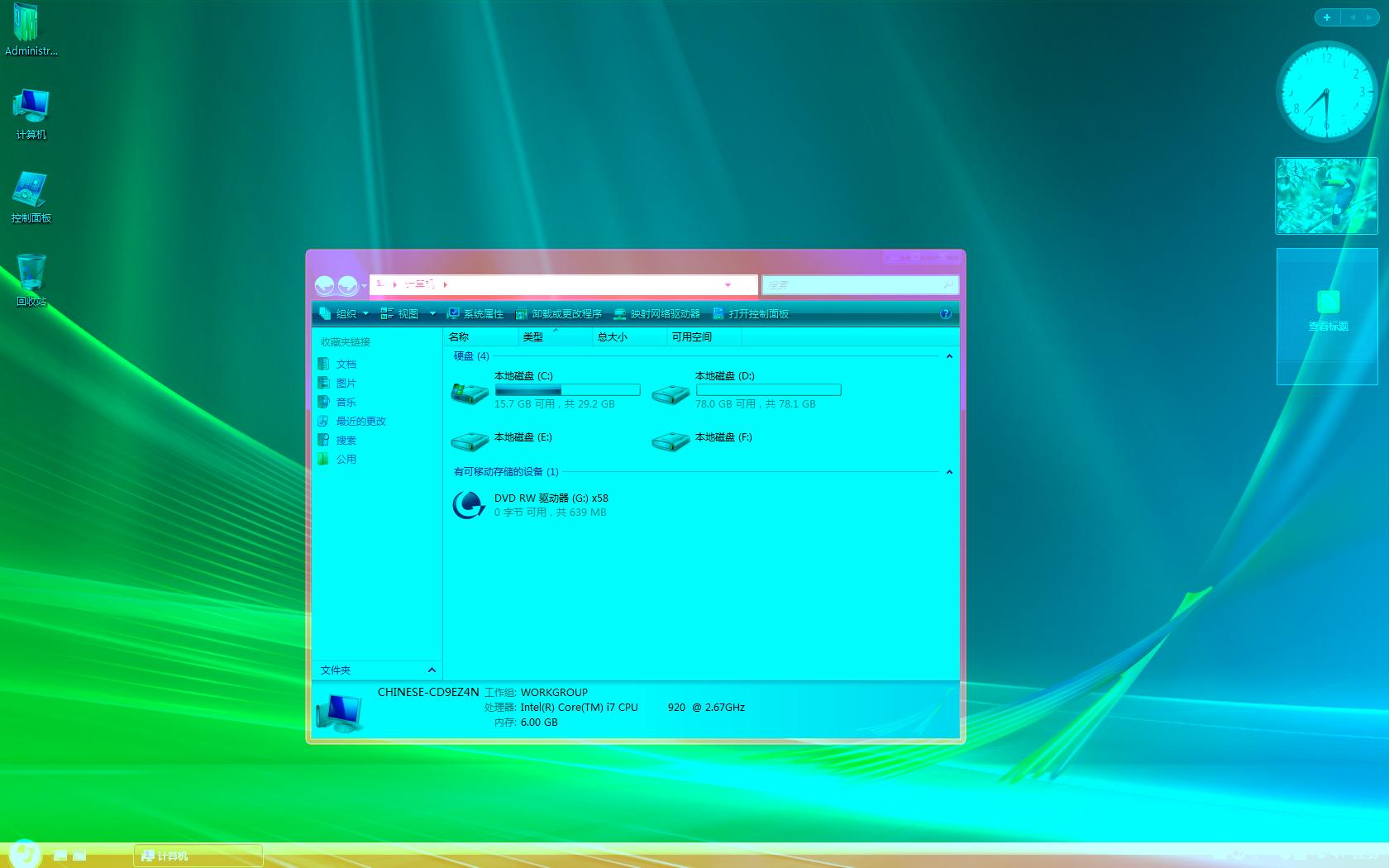Click the D: drive usage bar
Viewport: 1389px width, 868px height.
click(768, 389)
